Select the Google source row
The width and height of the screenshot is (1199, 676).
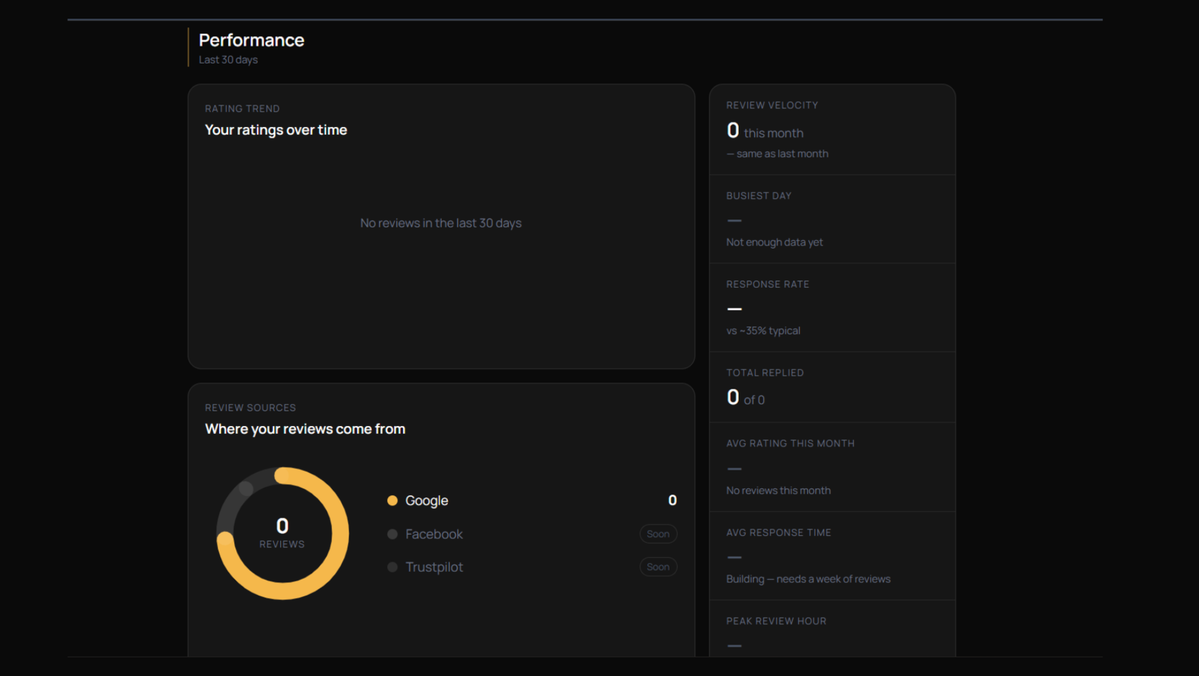pyautogui.click(x=532, y=501)
